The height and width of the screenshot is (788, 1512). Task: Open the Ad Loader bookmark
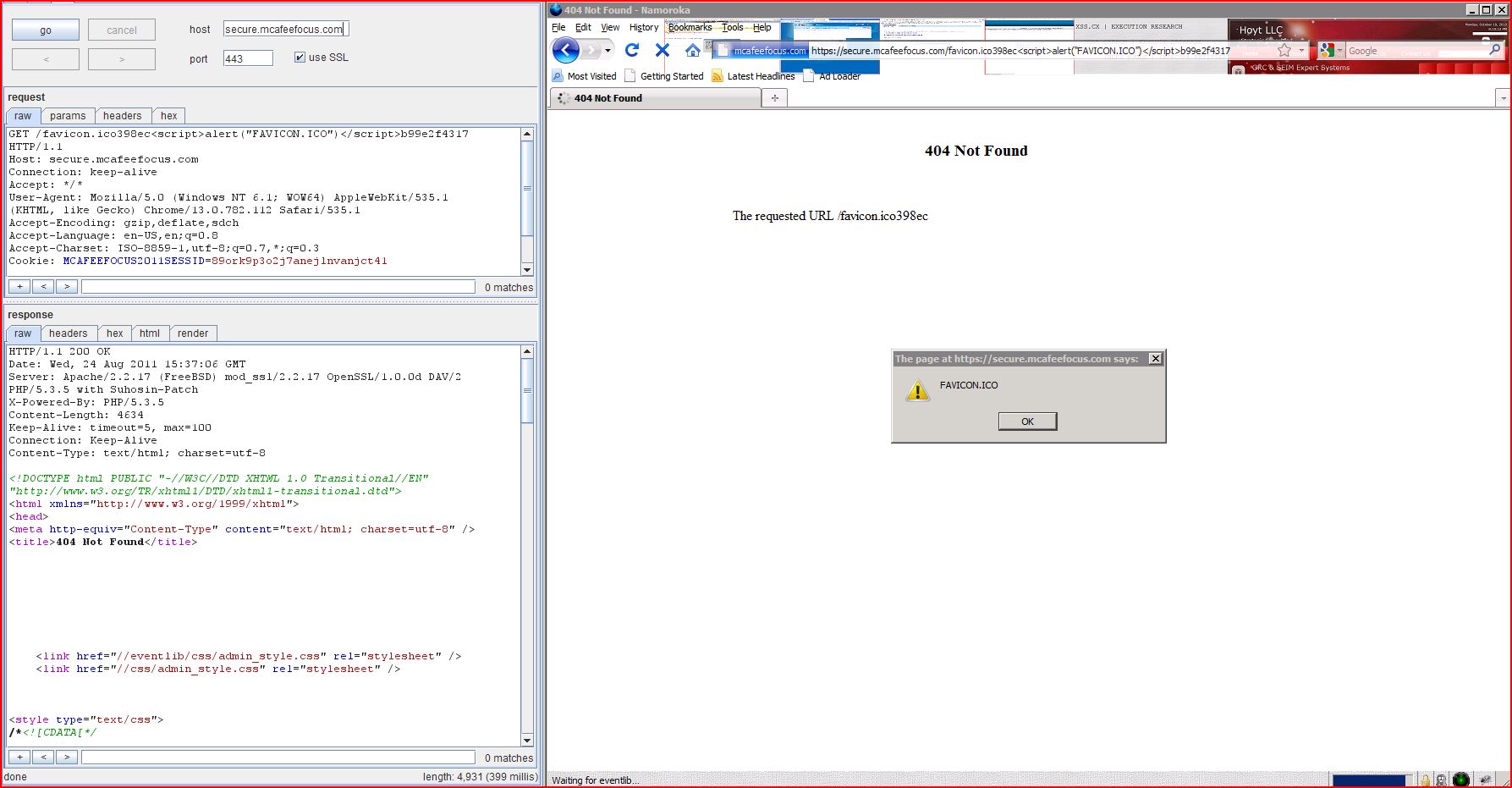(832, 76)
